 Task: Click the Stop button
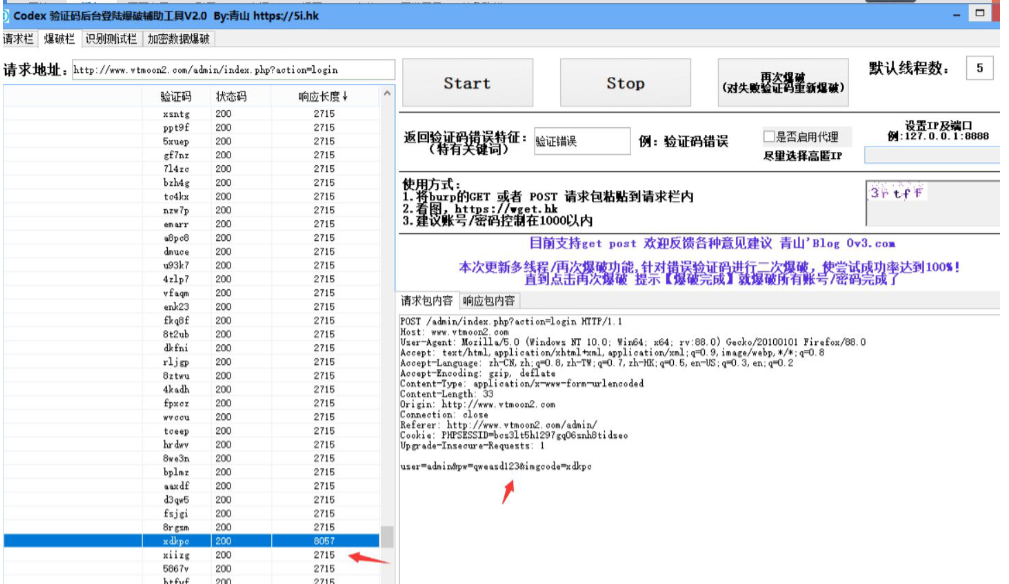pyautogui.click(x=625, y=83)
